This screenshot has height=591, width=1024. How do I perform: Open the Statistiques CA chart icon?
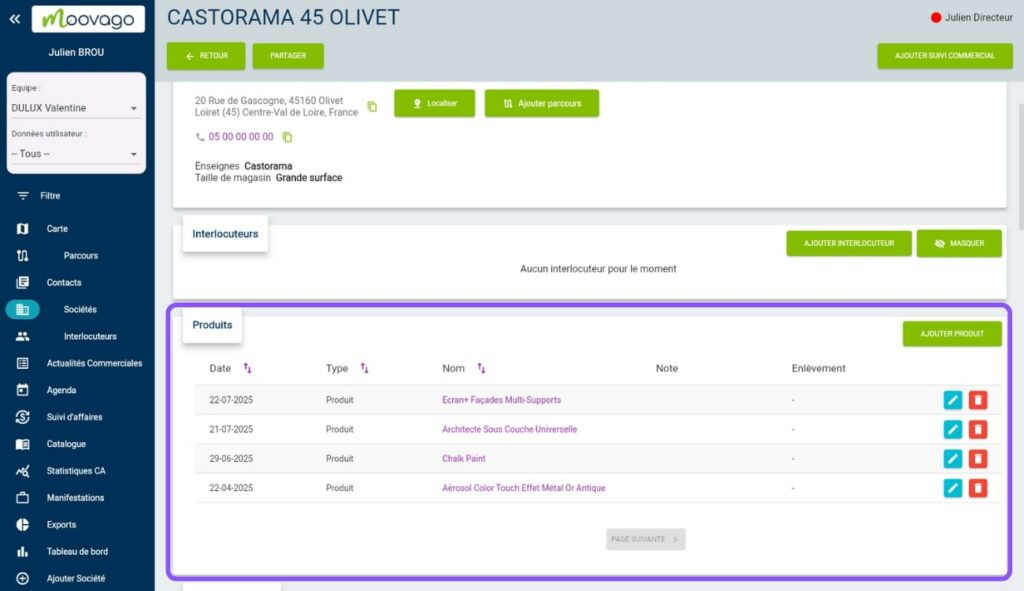click(23, 471)
